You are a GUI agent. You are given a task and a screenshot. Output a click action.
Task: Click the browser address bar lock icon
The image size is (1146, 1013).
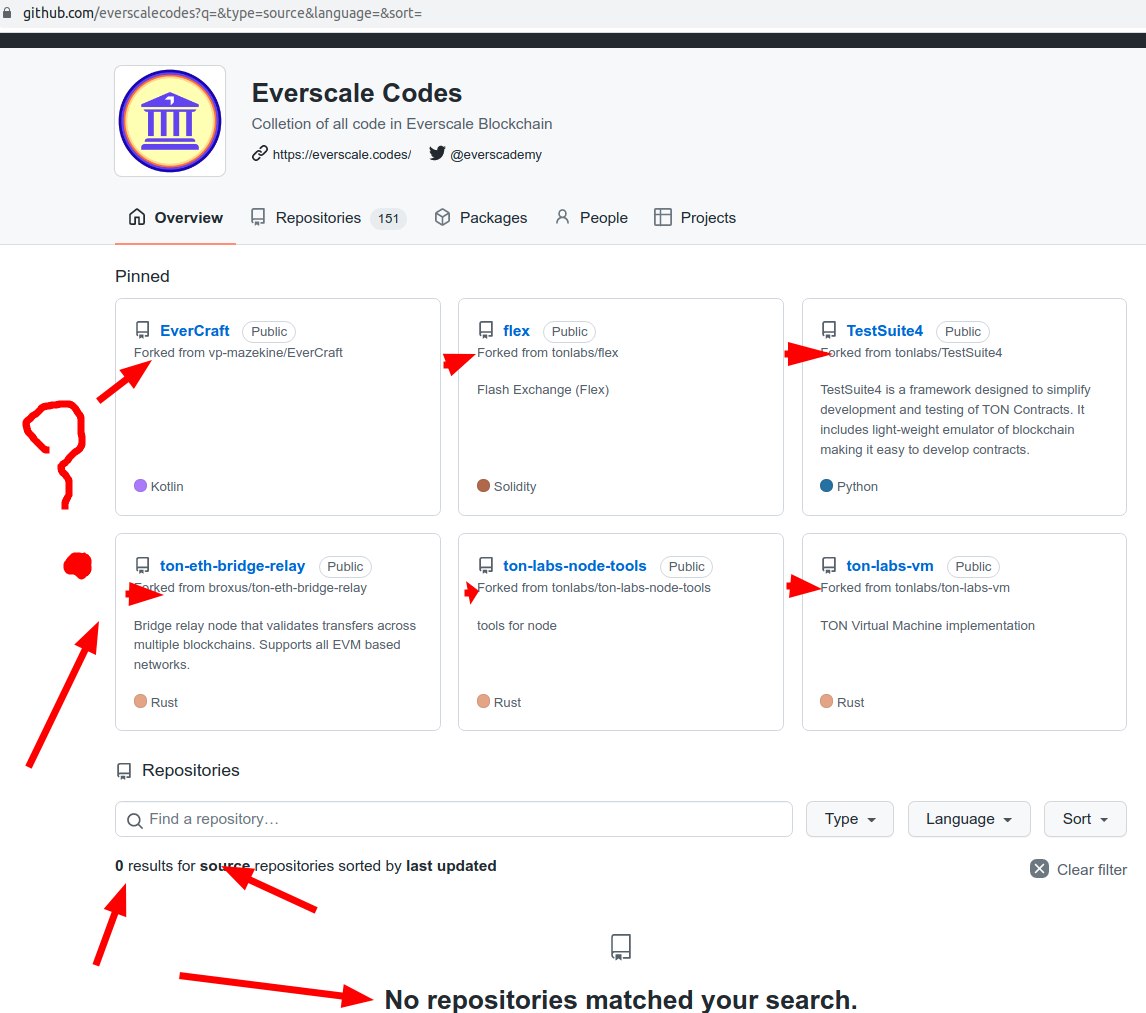click(9, 14)
